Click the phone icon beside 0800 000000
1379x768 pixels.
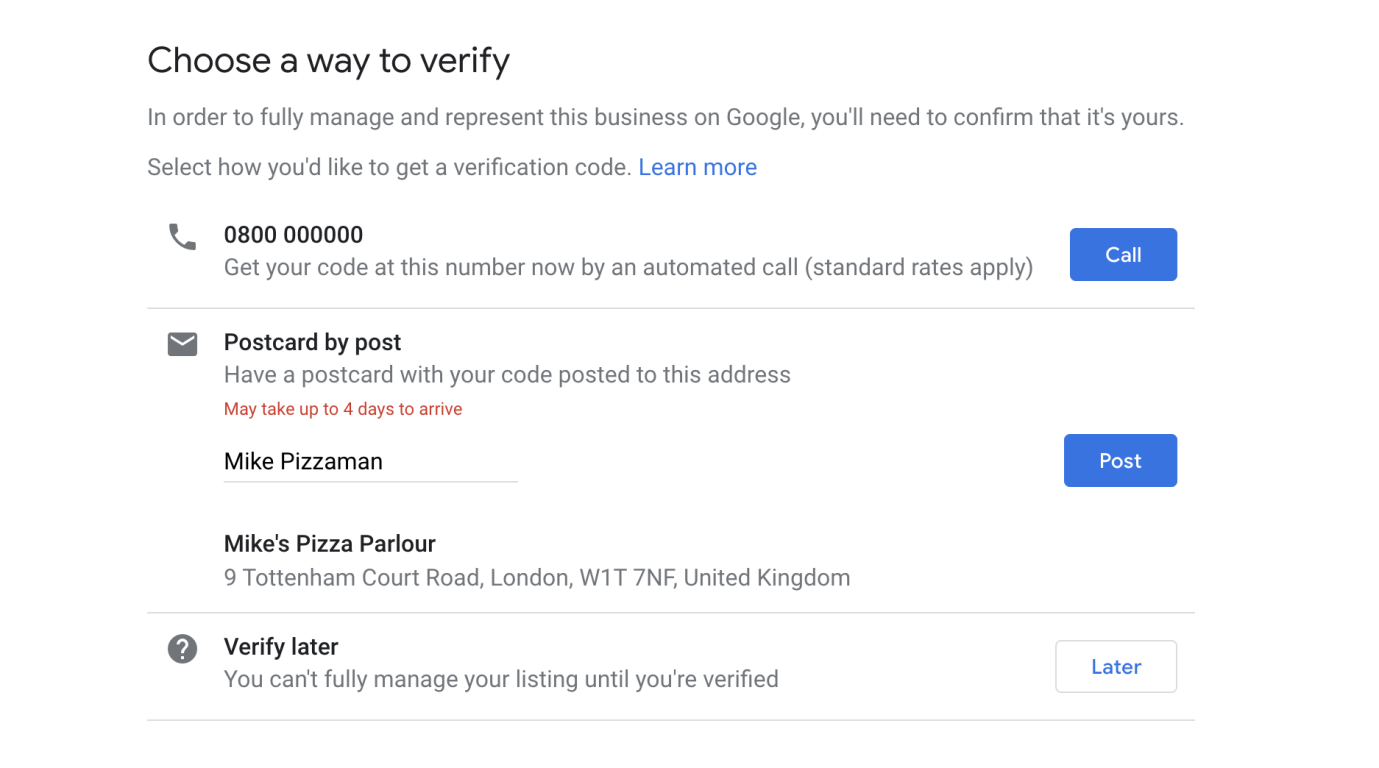pyautogui.click(x=182, y=237)
